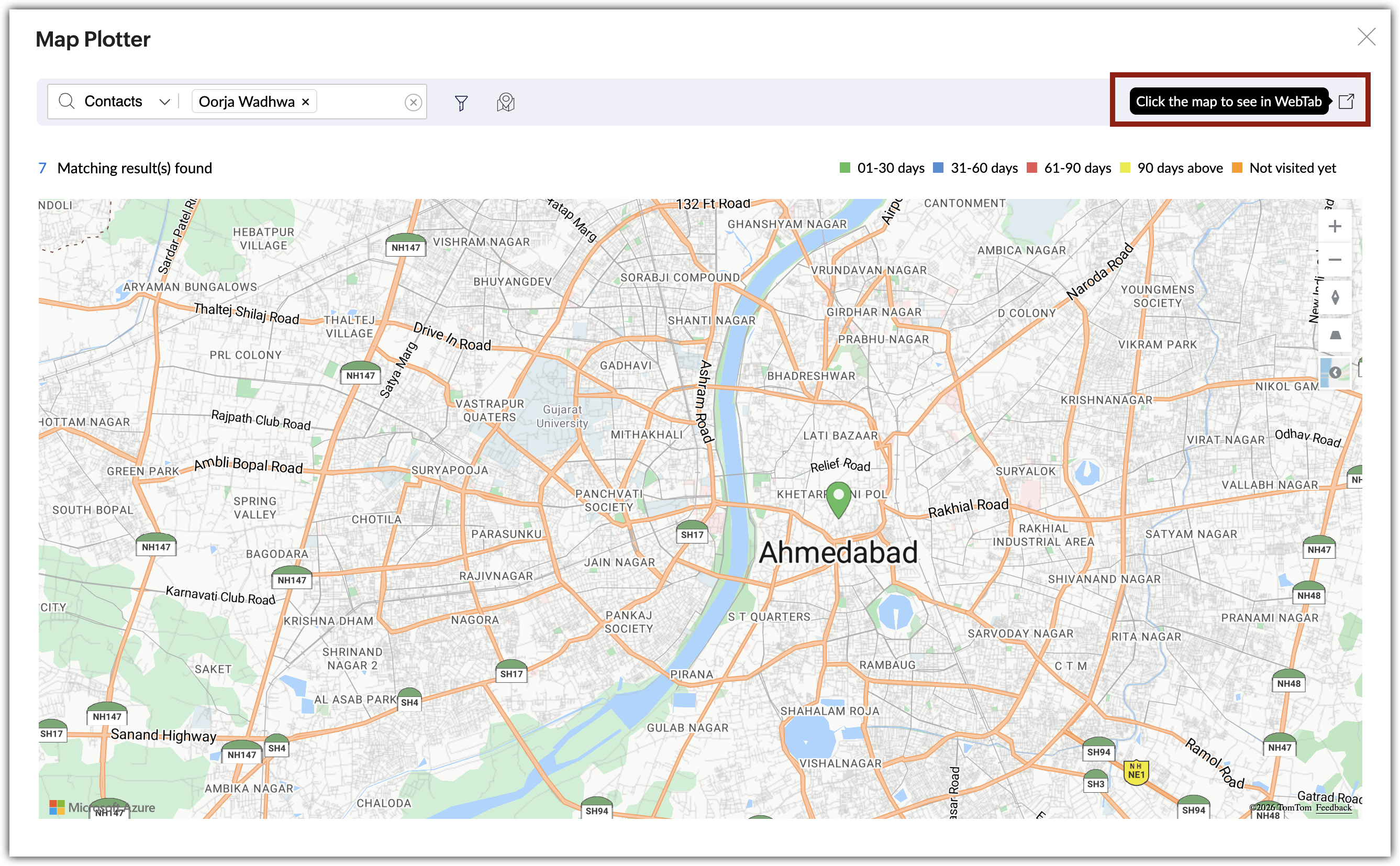Viewport: 1400px width, 866px height.
Task: Click the blue 31-60 days legend swatch
Action: 938,168
